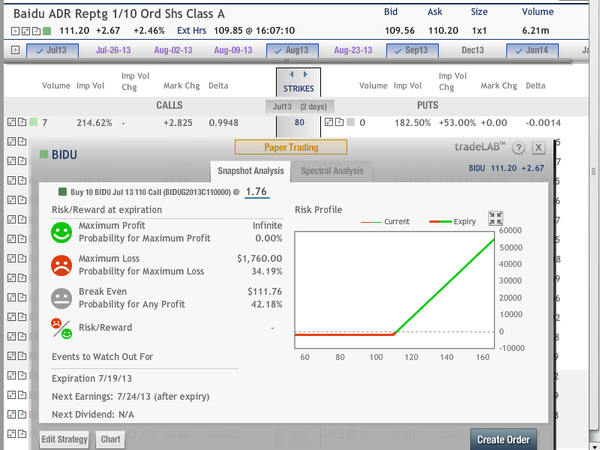Click the Break Even value $111.76
600x450 pixels.
click(x=264, y=292)
